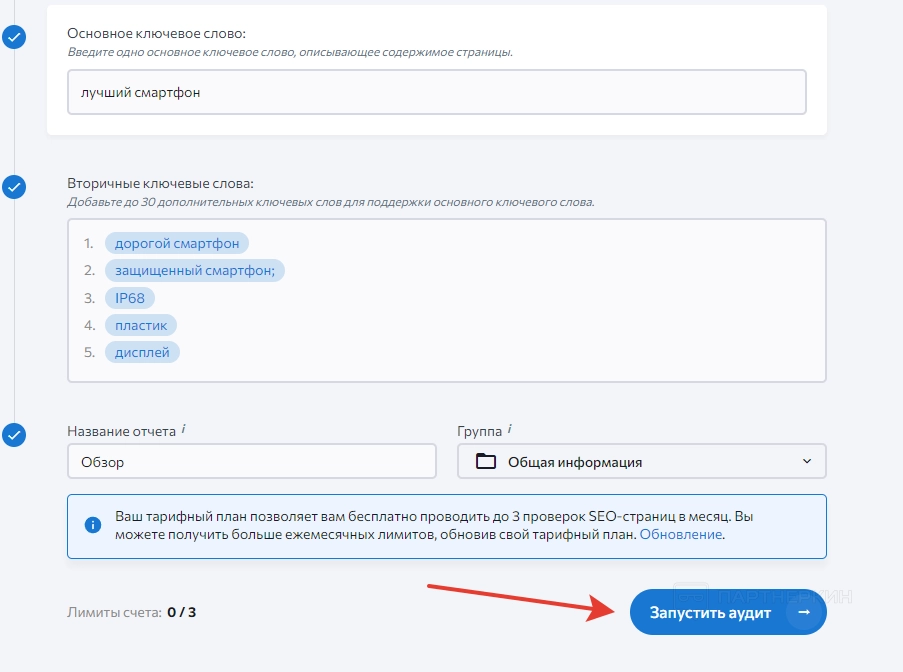Expand the Общая информация group dropdown
The width and height of the screenshot is (903, 672).
640,462
